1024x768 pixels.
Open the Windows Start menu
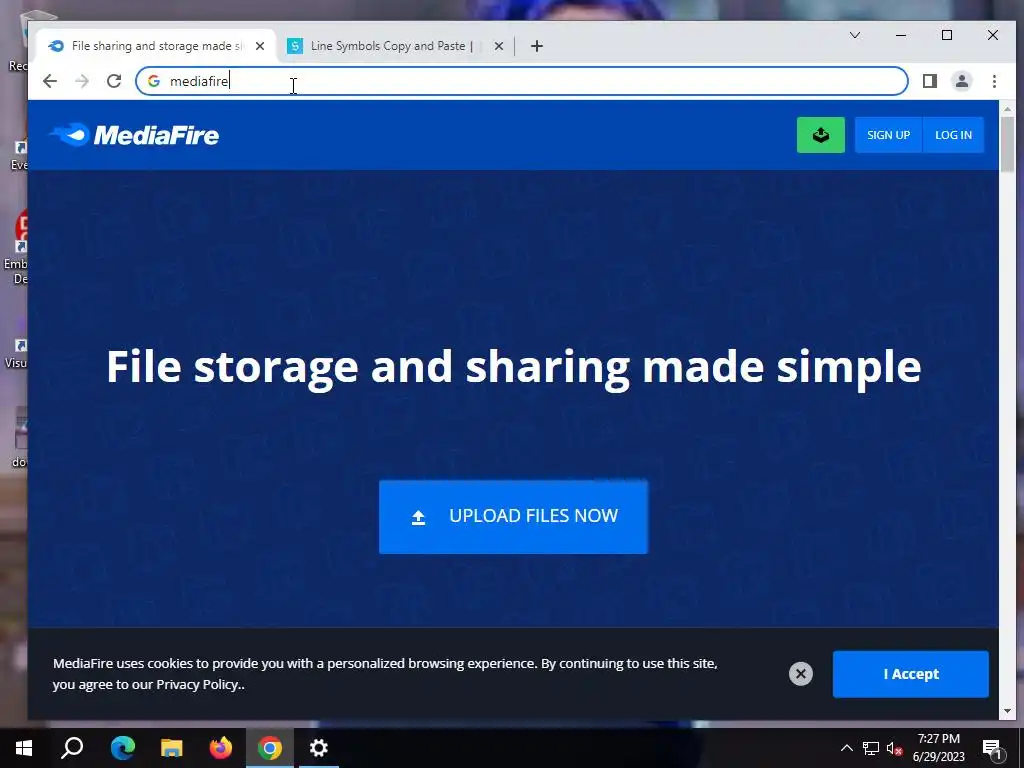click(24, 748)
